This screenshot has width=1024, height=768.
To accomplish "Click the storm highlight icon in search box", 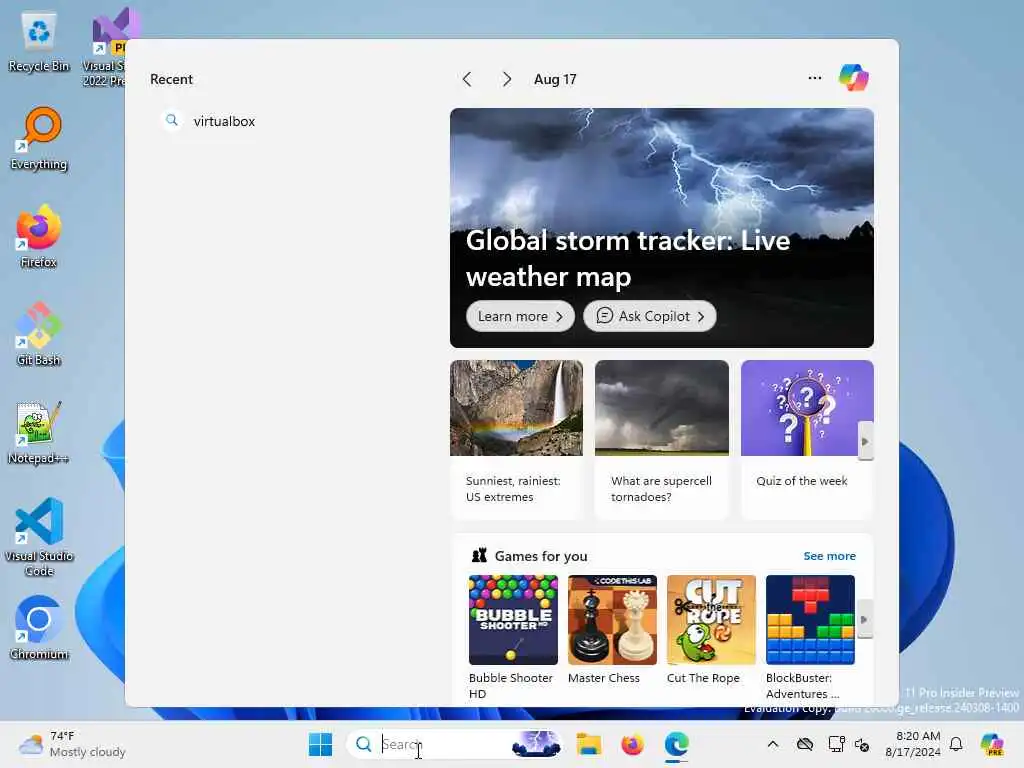I will click(x=536, y=744).
